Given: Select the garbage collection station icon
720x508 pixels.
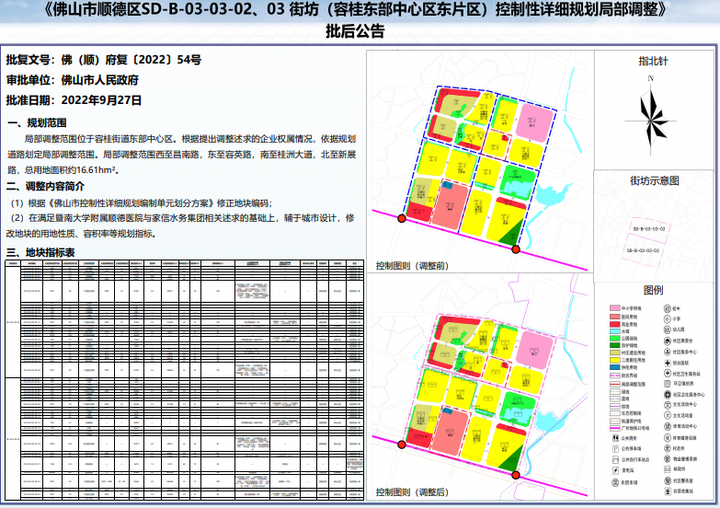Looking at the screenshot, I should [668, 491].
